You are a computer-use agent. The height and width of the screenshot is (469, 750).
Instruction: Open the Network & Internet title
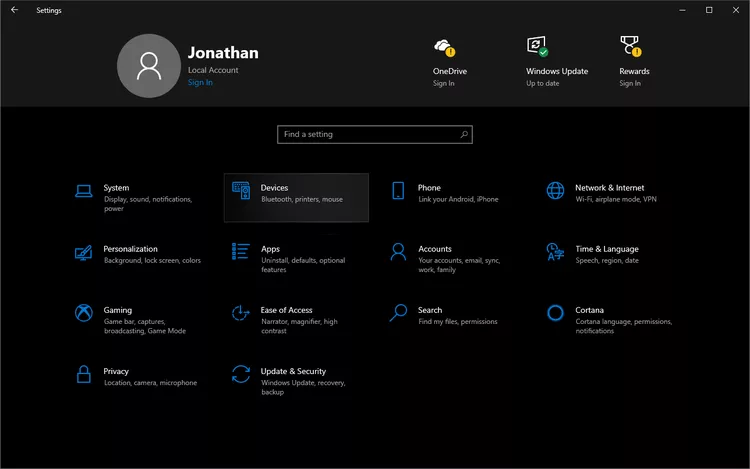(x=609, y=188)
